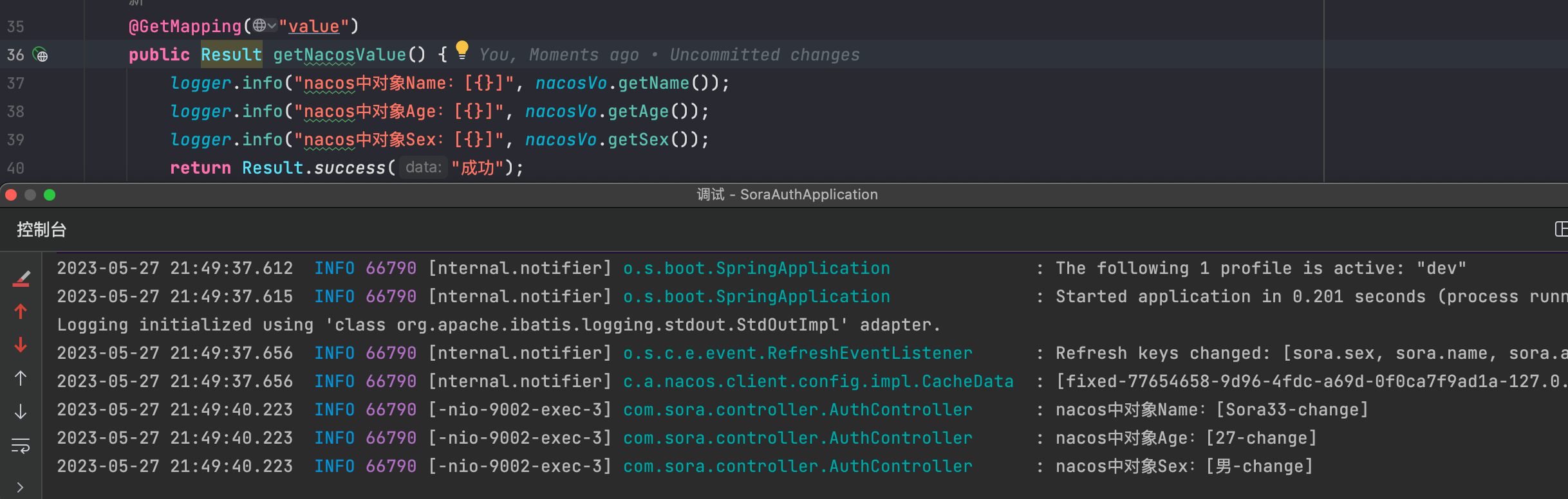Select the 控制台 console tab
The image size is (1568, 499).
(x=41, y=230)
